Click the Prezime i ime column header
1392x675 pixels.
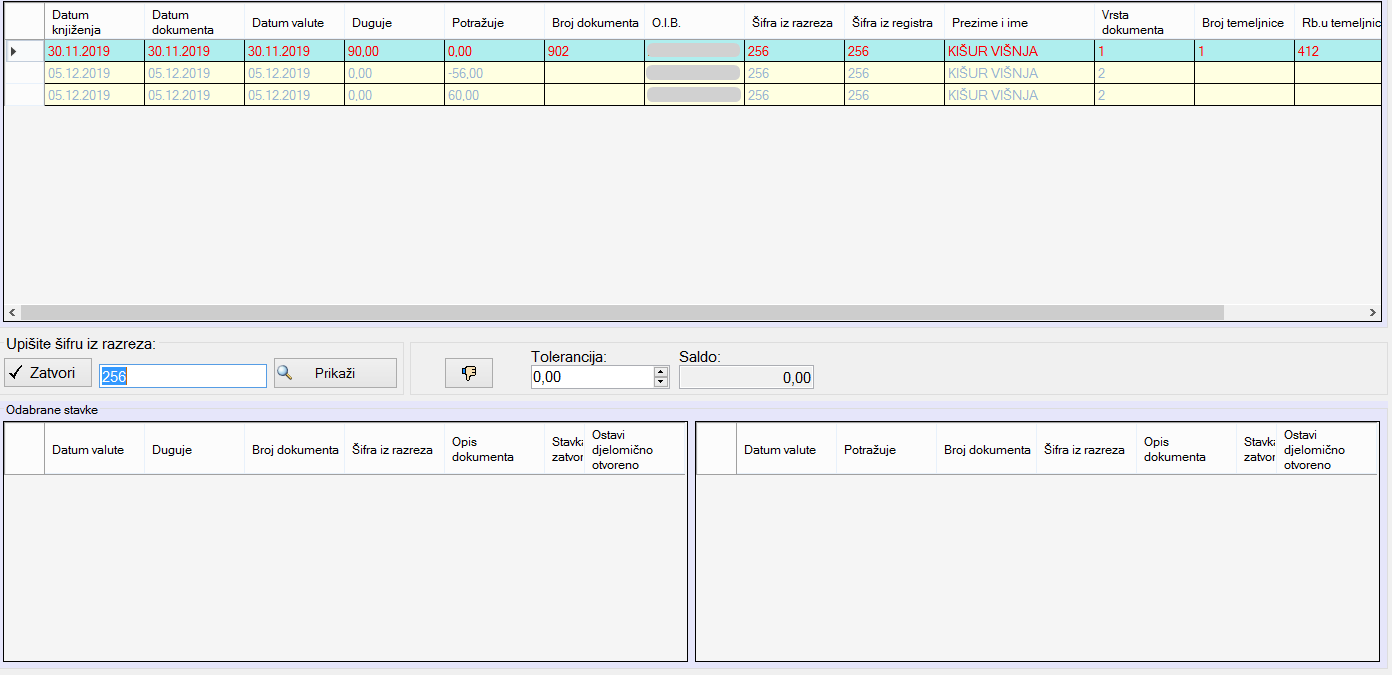1018,22
